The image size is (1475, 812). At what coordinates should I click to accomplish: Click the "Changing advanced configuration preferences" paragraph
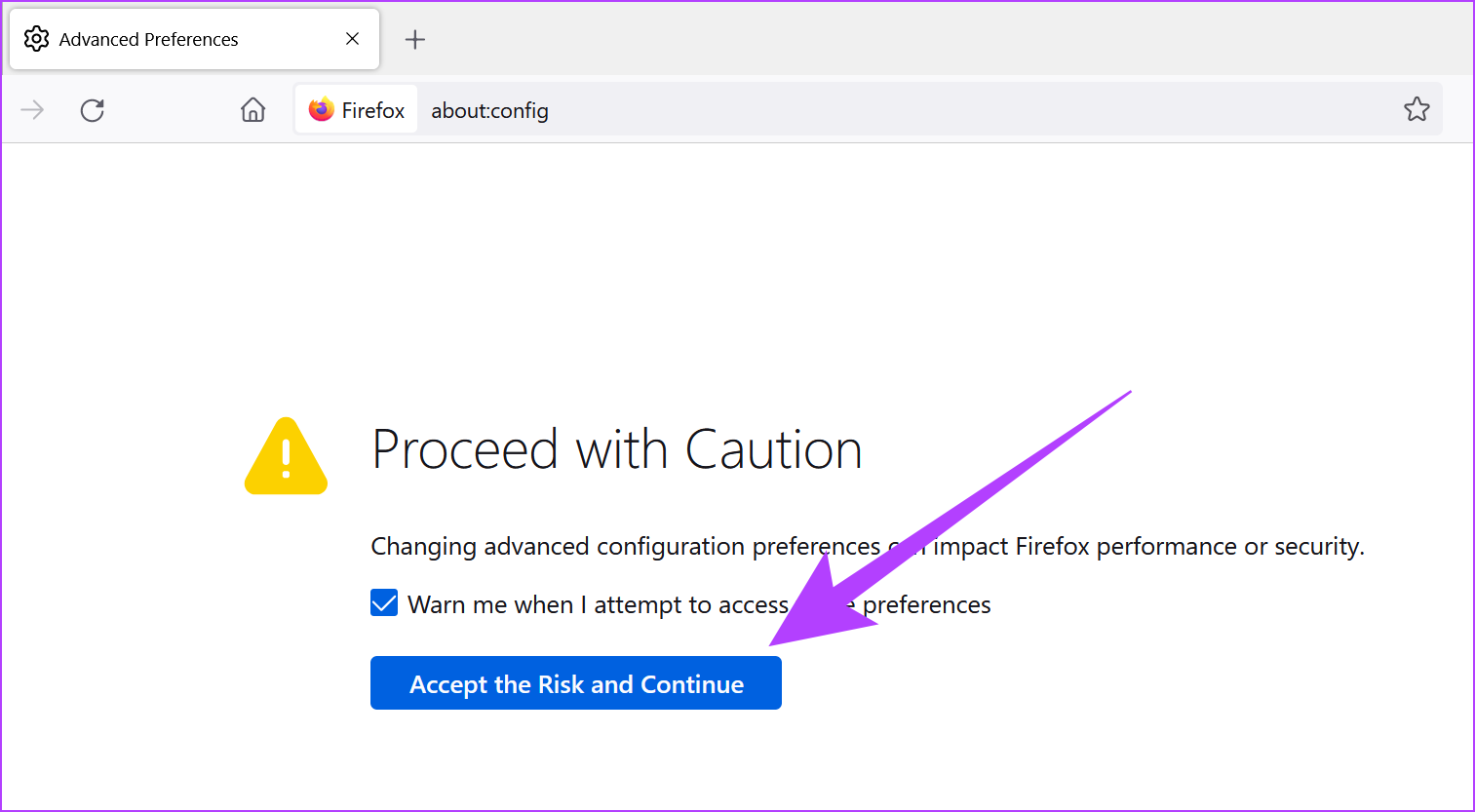point(624,547)
